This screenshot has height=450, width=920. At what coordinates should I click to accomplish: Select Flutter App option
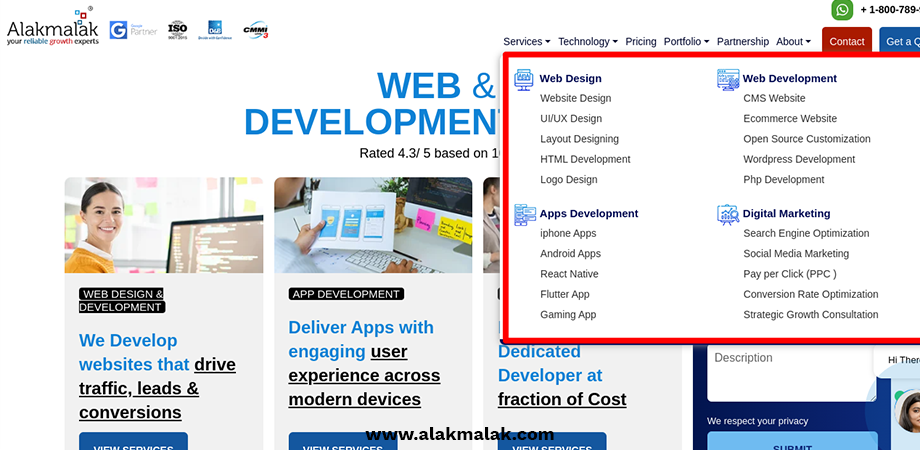[x=564, y=295]
